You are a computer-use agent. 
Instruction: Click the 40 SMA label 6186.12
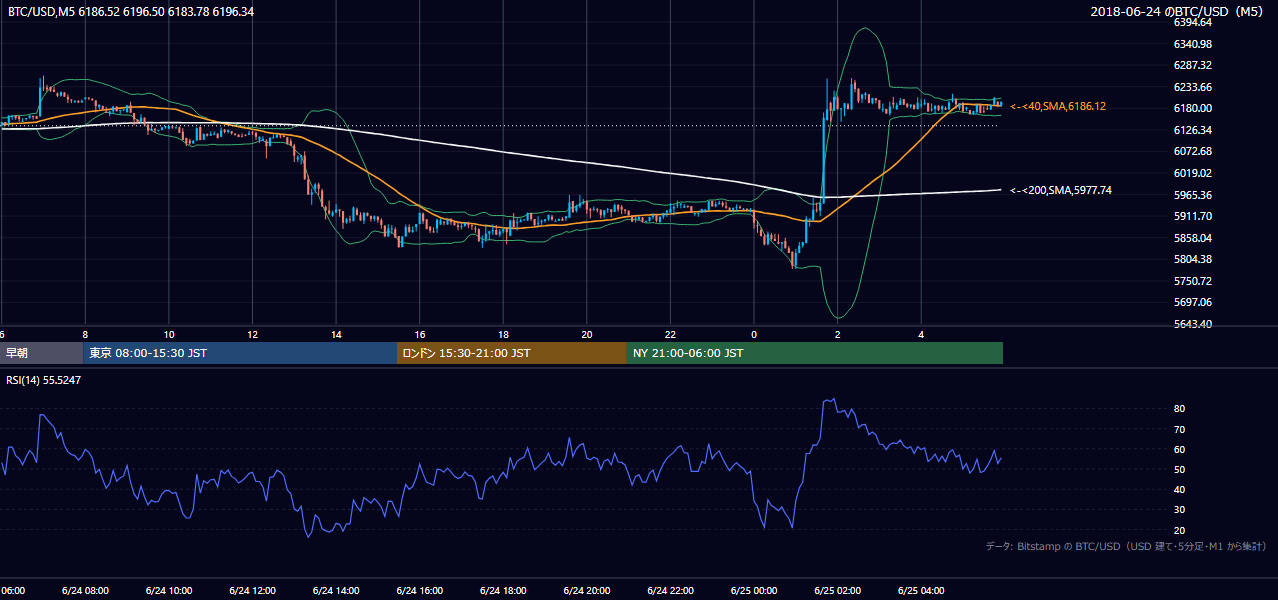[1058, 106]
